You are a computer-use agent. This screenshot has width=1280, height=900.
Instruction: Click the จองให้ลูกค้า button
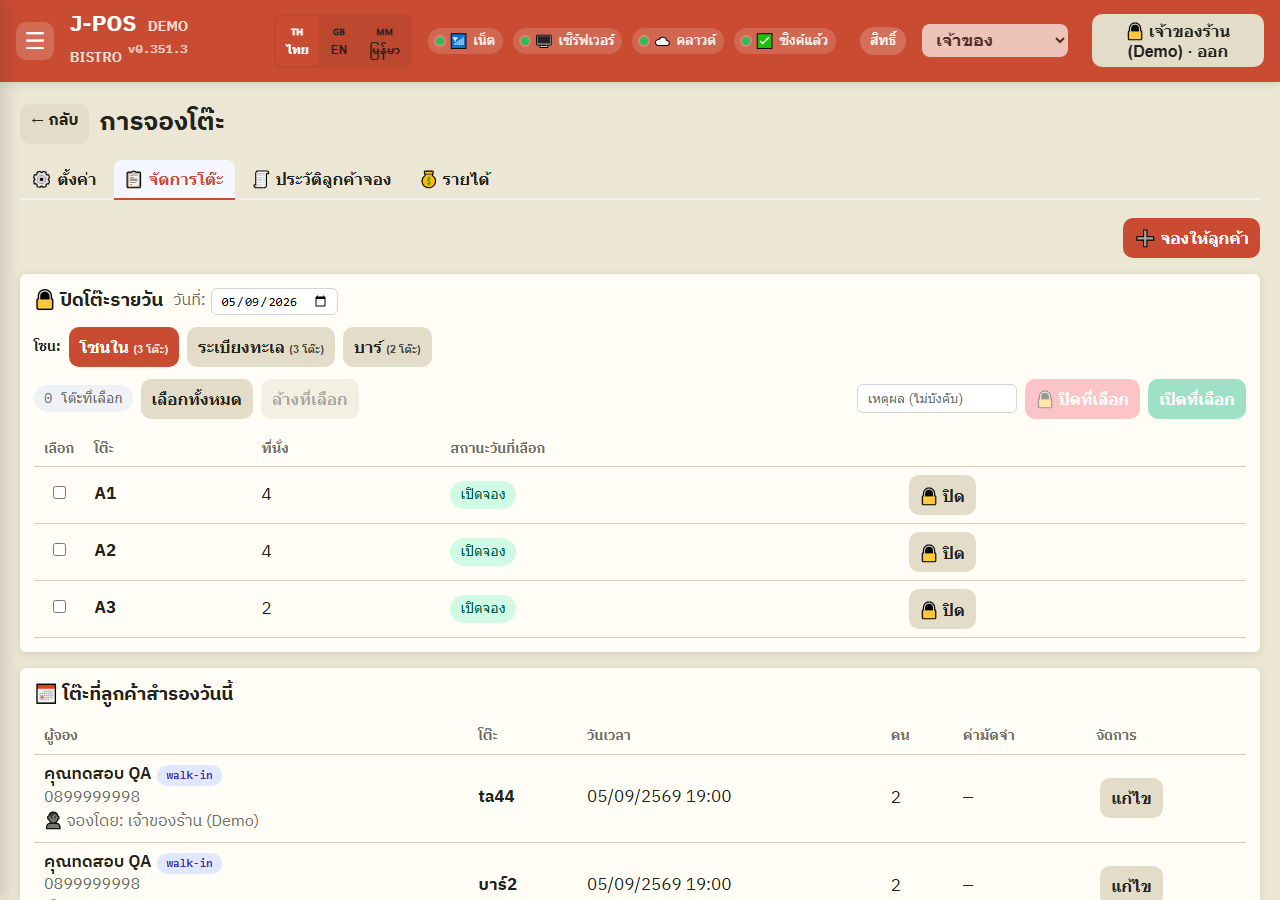click(1191, 238)
